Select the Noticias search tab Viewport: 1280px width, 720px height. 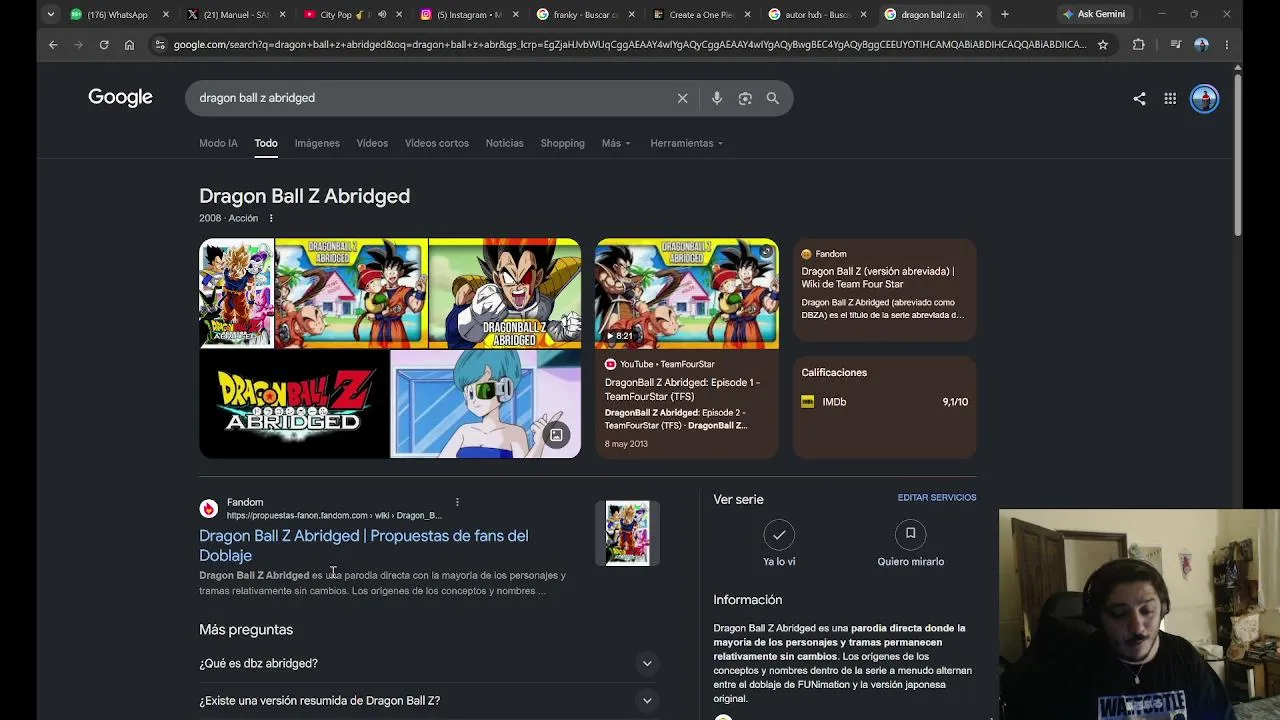click(504, 143)
